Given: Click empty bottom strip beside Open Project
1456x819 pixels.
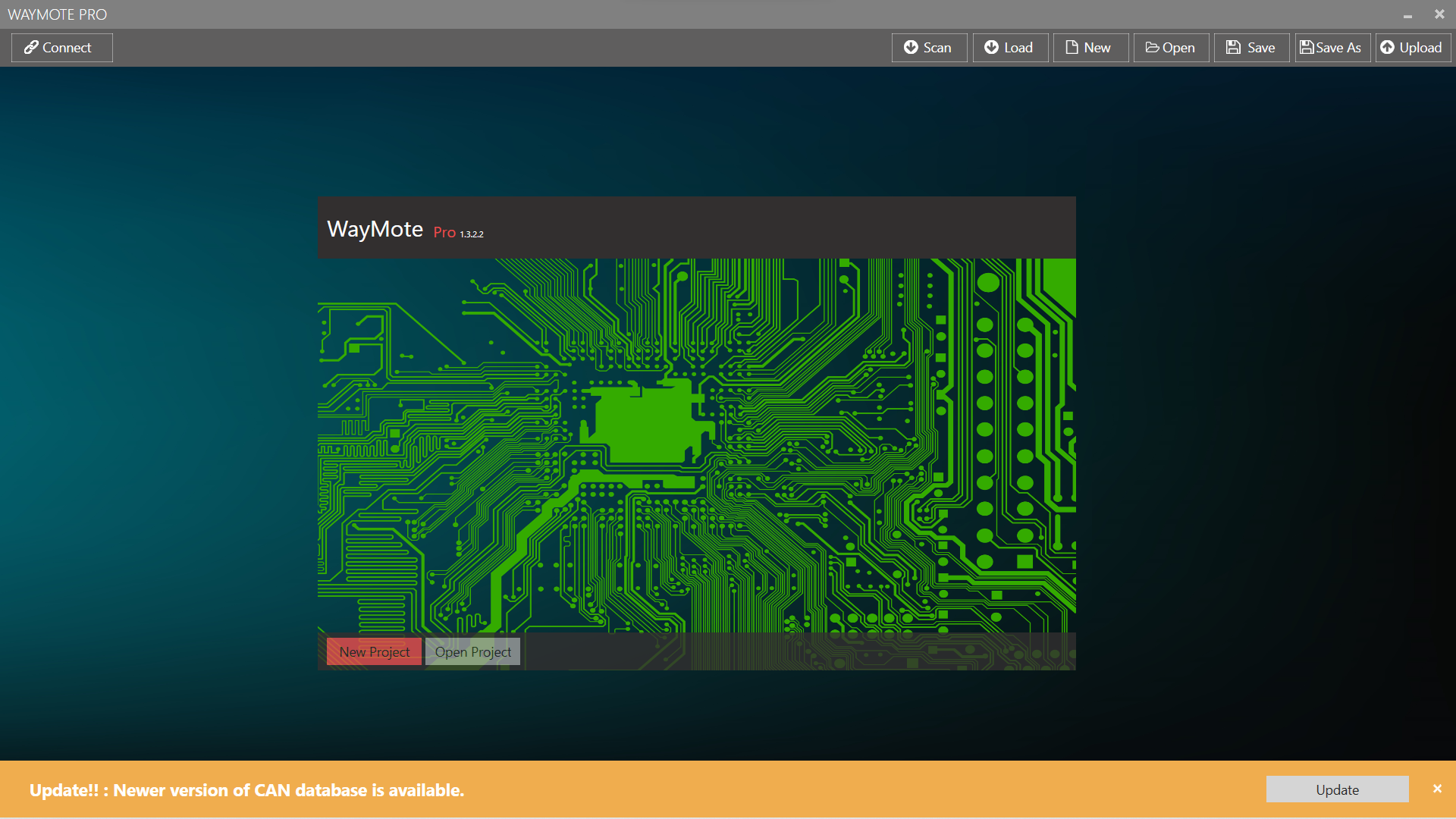Looking at the screenshot, I should point(796,652).
